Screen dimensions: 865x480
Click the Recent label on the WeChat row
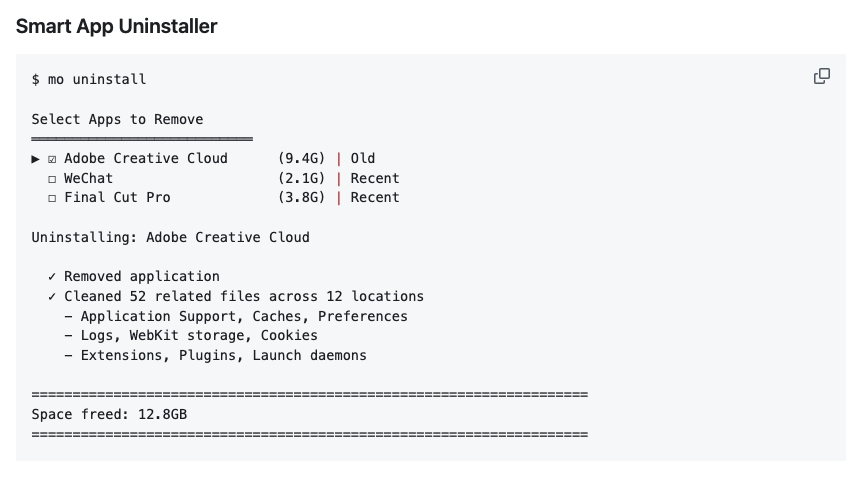(375, 178)
